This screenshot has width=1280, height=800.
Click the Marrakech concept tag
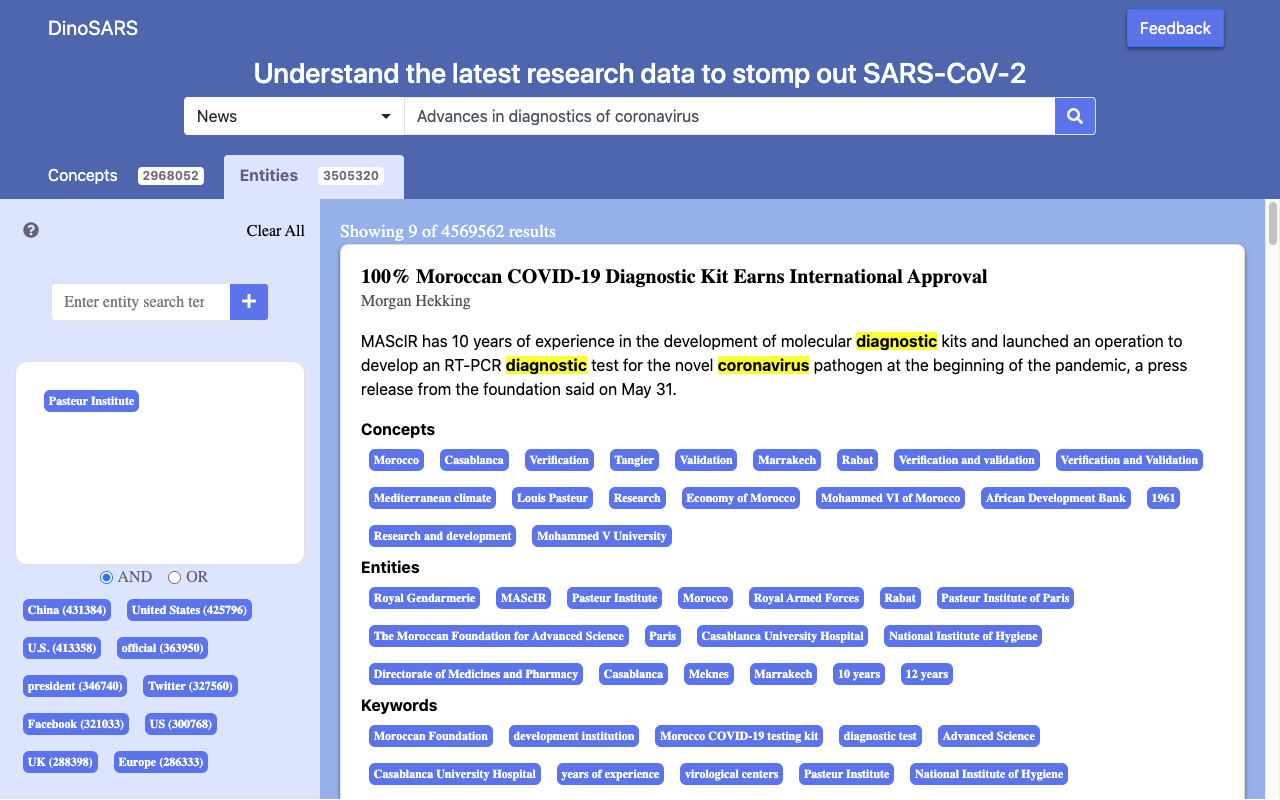coord(785,460)
